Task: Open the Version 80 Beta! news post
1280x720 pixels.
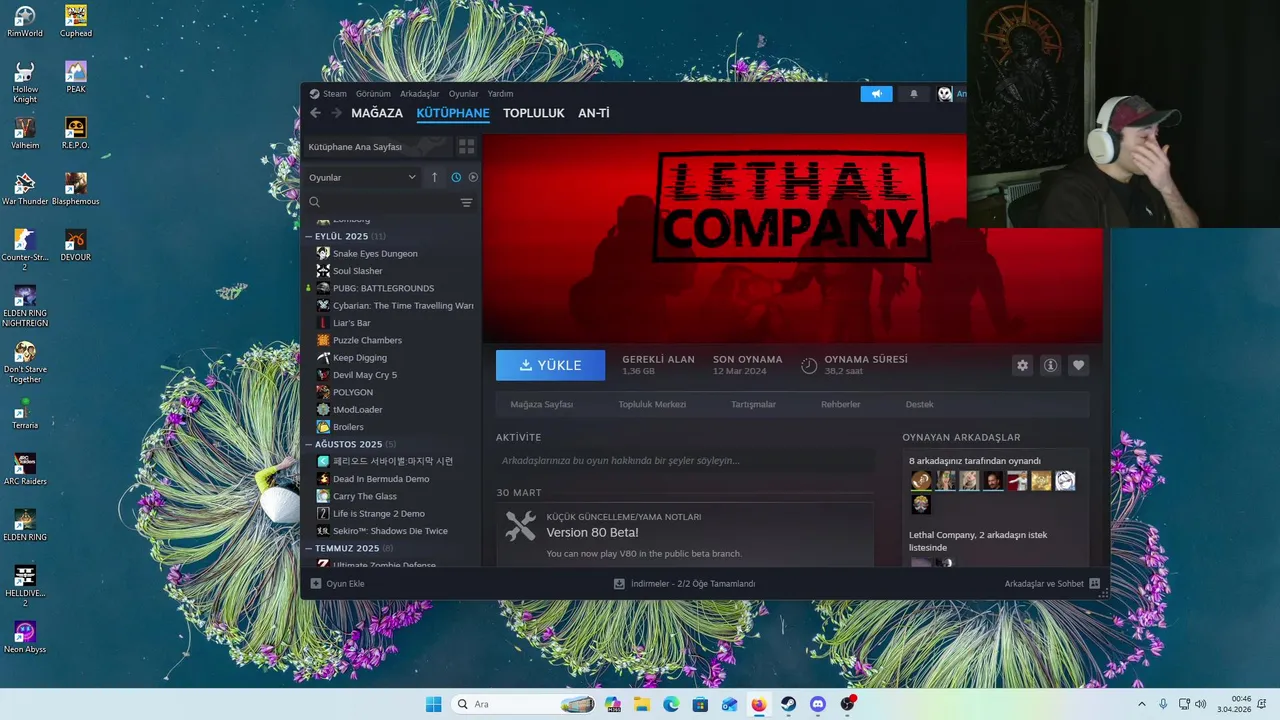Action: pyautogui.click(x=592, y=532)
